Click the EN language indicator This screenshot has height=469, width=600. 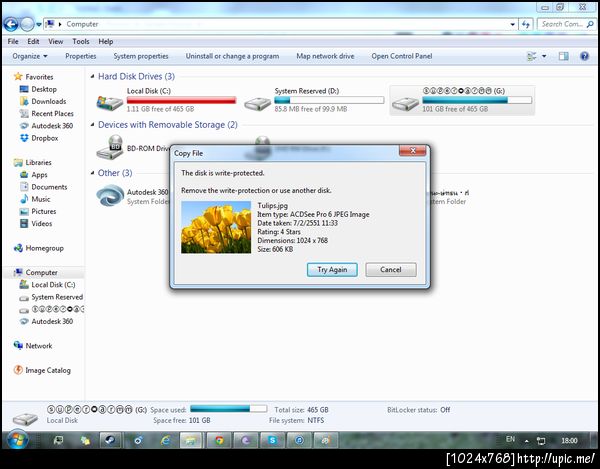[x=510, y=439]
